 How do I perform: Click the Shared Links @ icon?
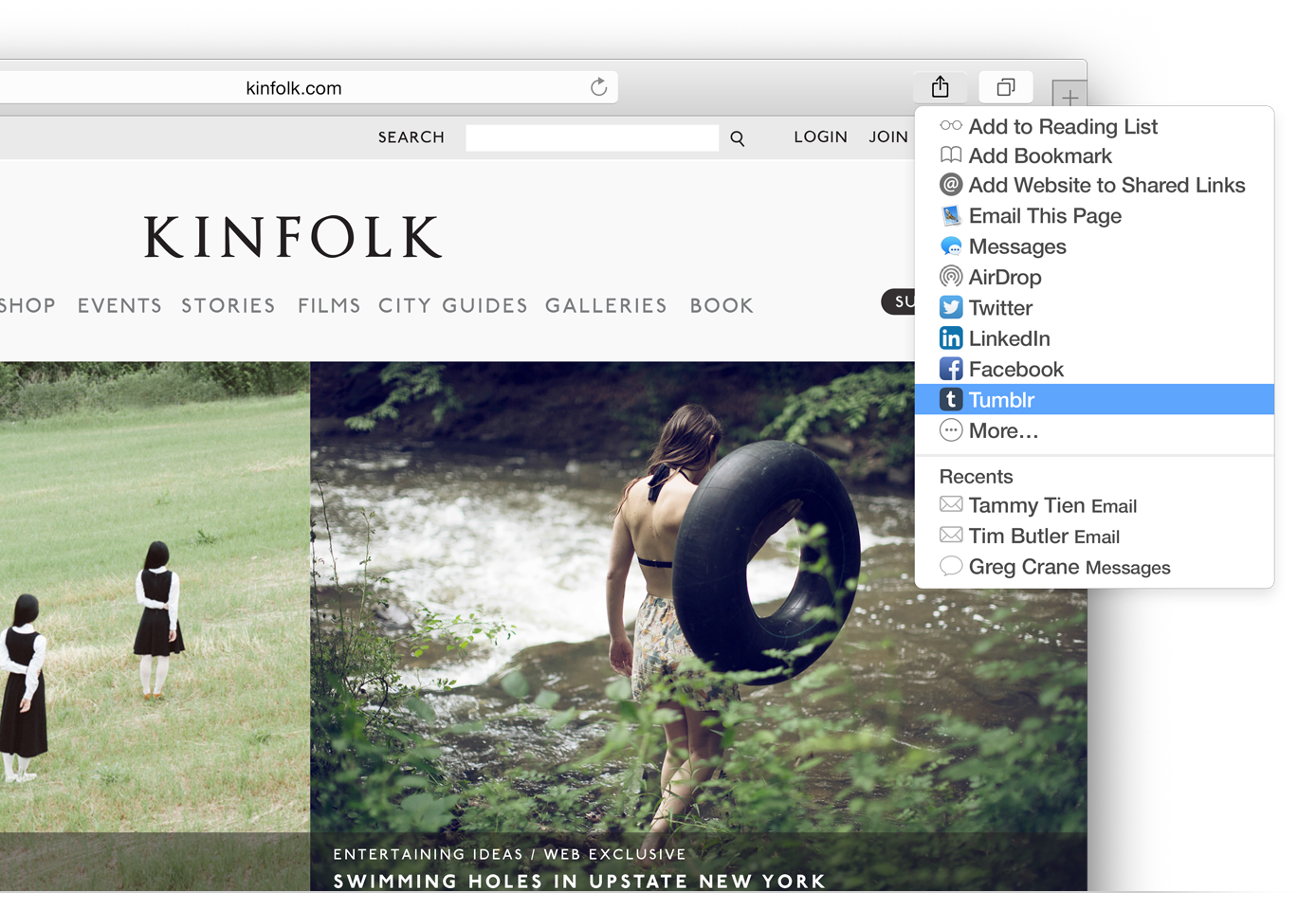tap(951, 185)
